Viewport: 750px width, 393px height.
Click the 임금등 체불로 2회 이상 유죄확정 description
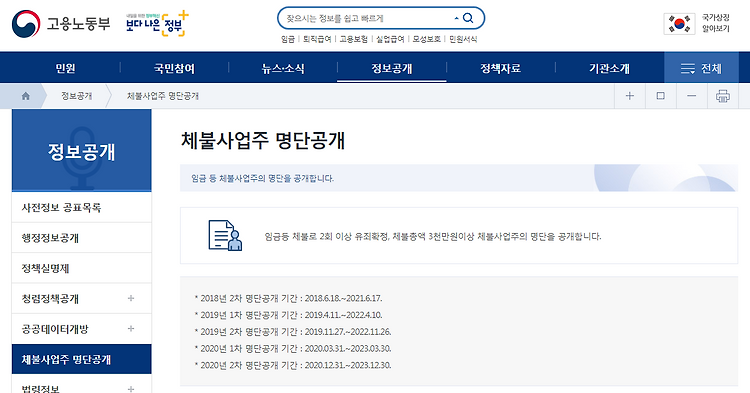(432, 236)
